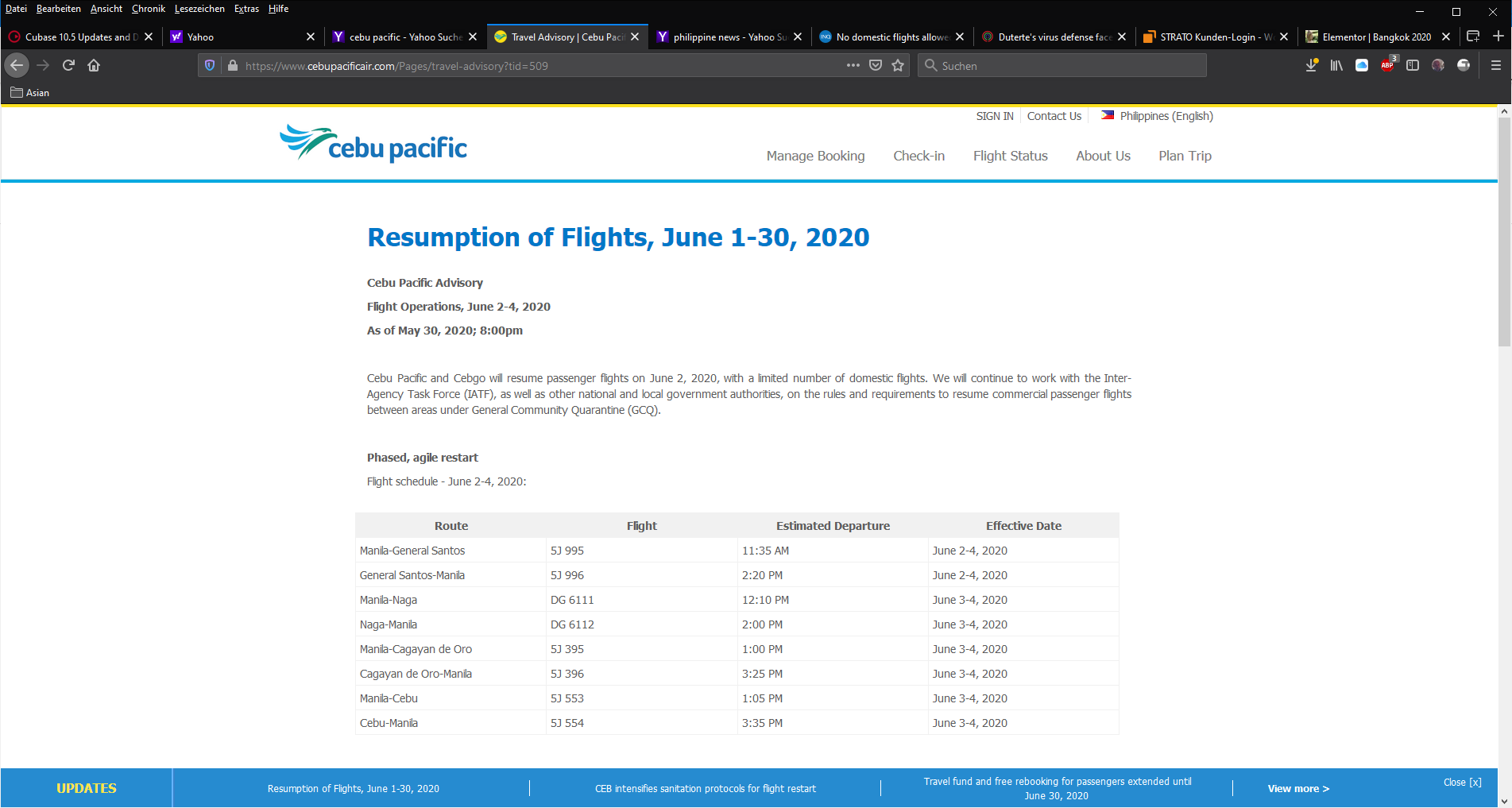Click the Resumption of Flights page heading
Screen dimensions: 1512x808
point(618,237)
